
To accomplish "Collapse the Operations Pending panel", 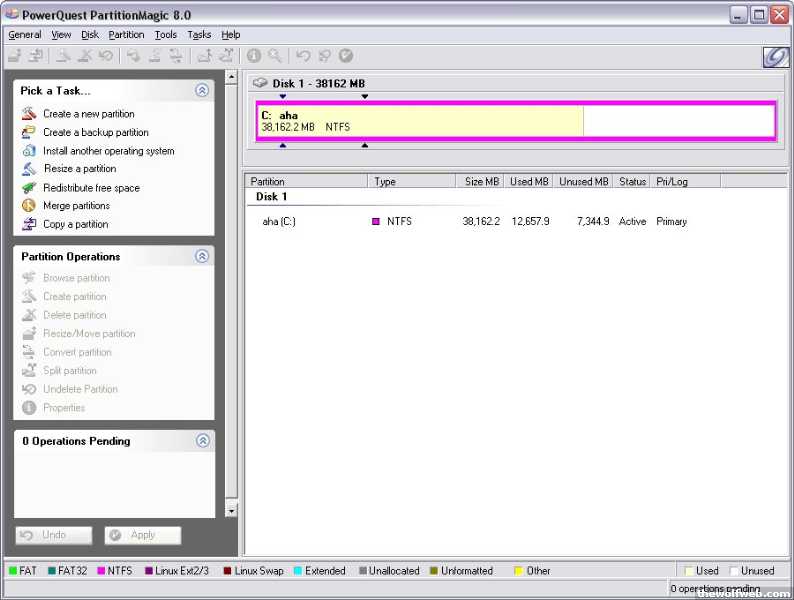I will (x=202, y=441).
